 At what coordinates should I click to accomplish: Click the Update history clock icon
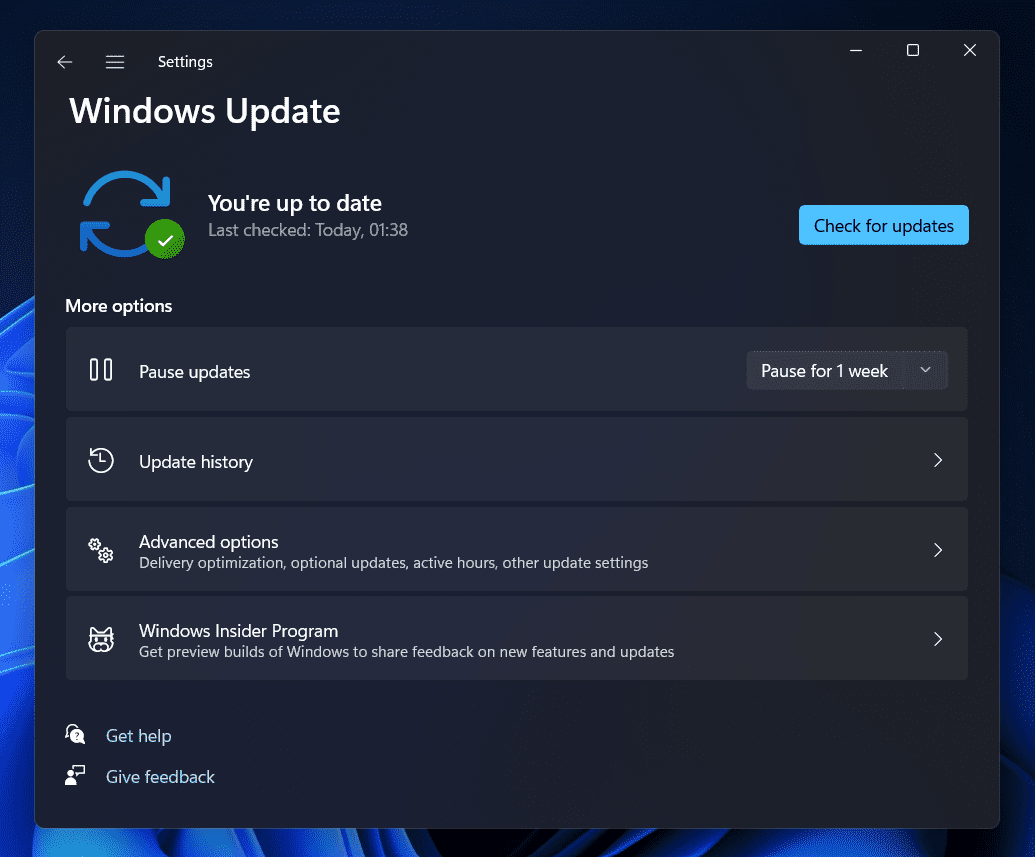click(101, 461)
